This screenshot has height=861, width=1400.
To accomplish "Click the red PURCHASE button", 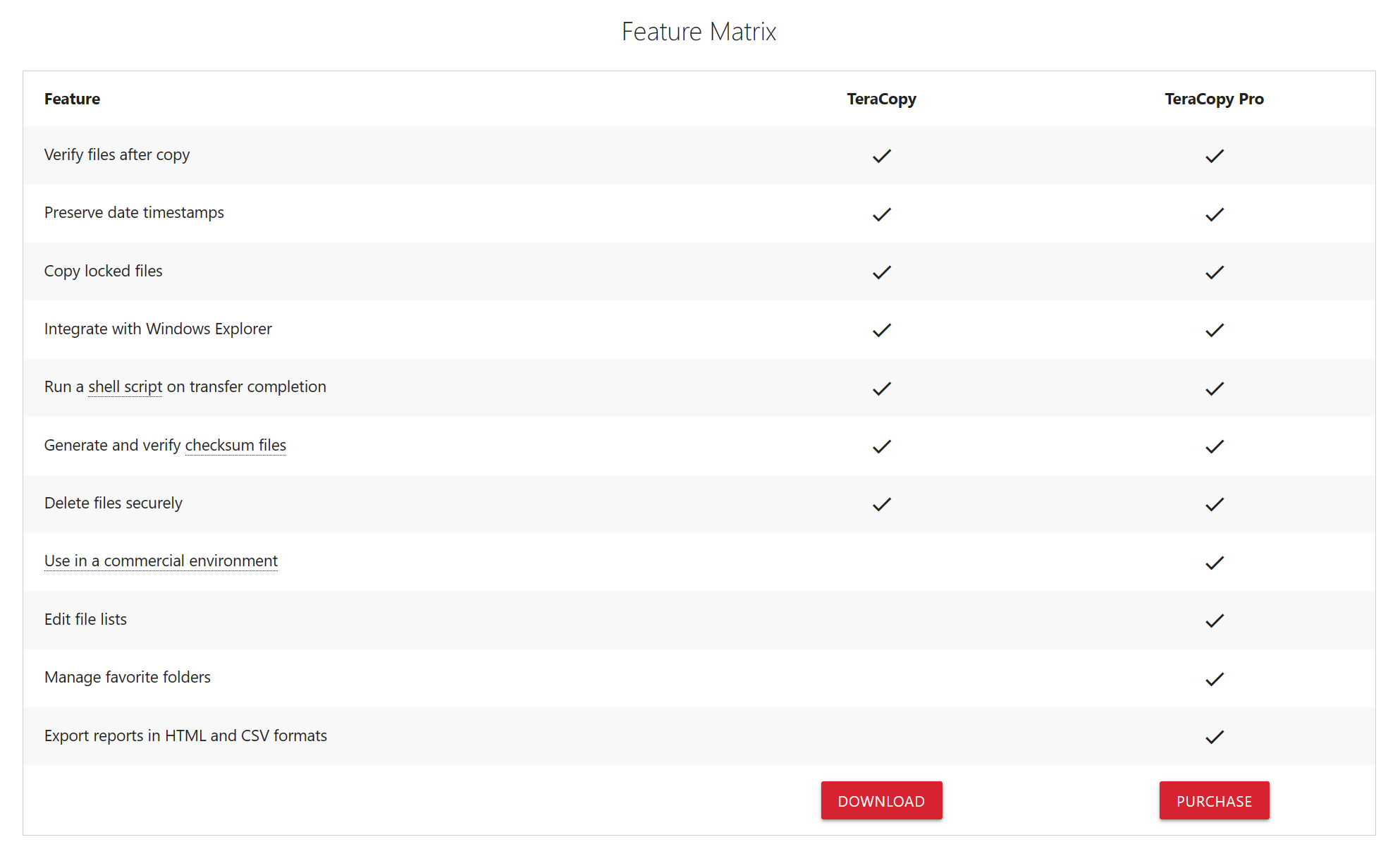I will pyautogui.click(x=1214, y=800).
